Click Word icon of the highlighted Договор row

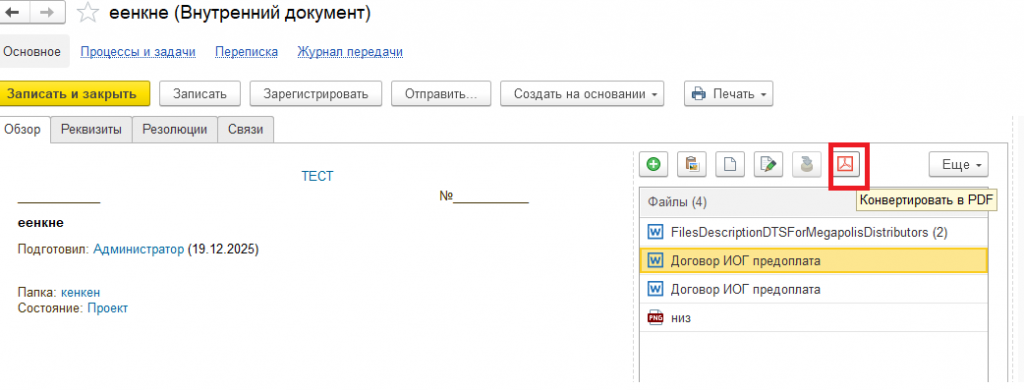pyautogui.click(x=655, y=261)
